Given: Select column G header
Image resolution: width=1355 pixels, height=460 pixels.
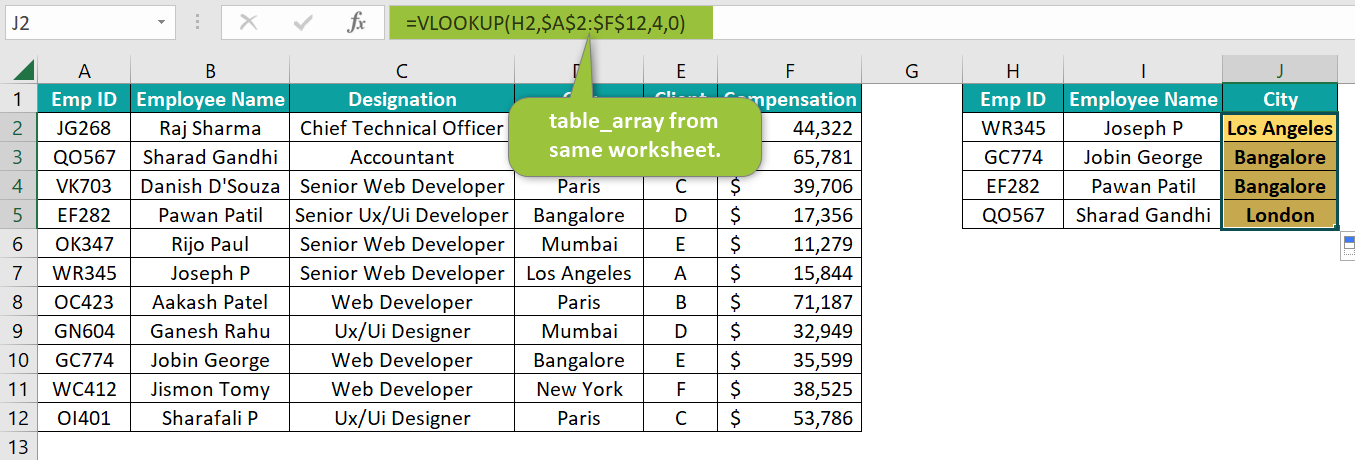Looking at the screenshot, I should (x=911, y=70).
